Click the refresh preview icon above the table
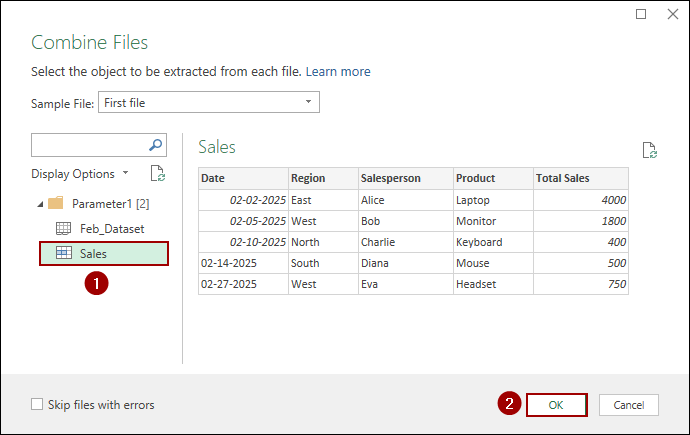The height and width of the screenshot is (435, 690). pos(649,150)
